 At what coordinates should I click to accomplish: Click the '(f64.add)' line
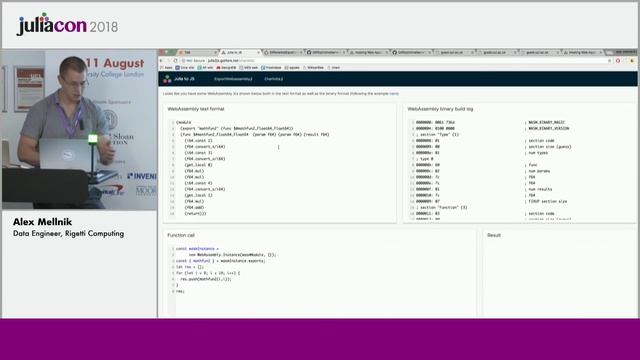tap(194, 207)
